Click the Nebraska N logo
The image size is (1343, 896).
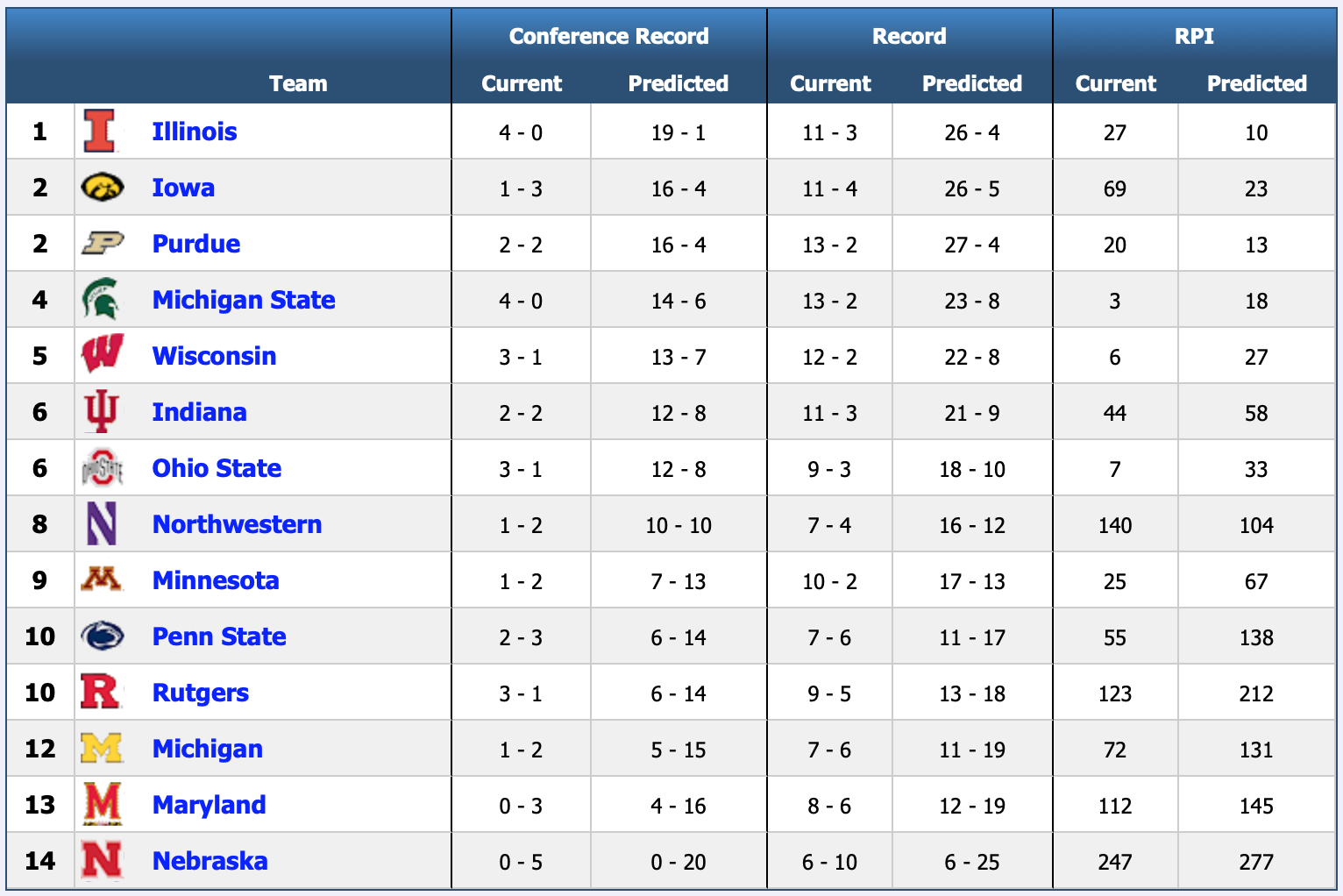point(102,860)
